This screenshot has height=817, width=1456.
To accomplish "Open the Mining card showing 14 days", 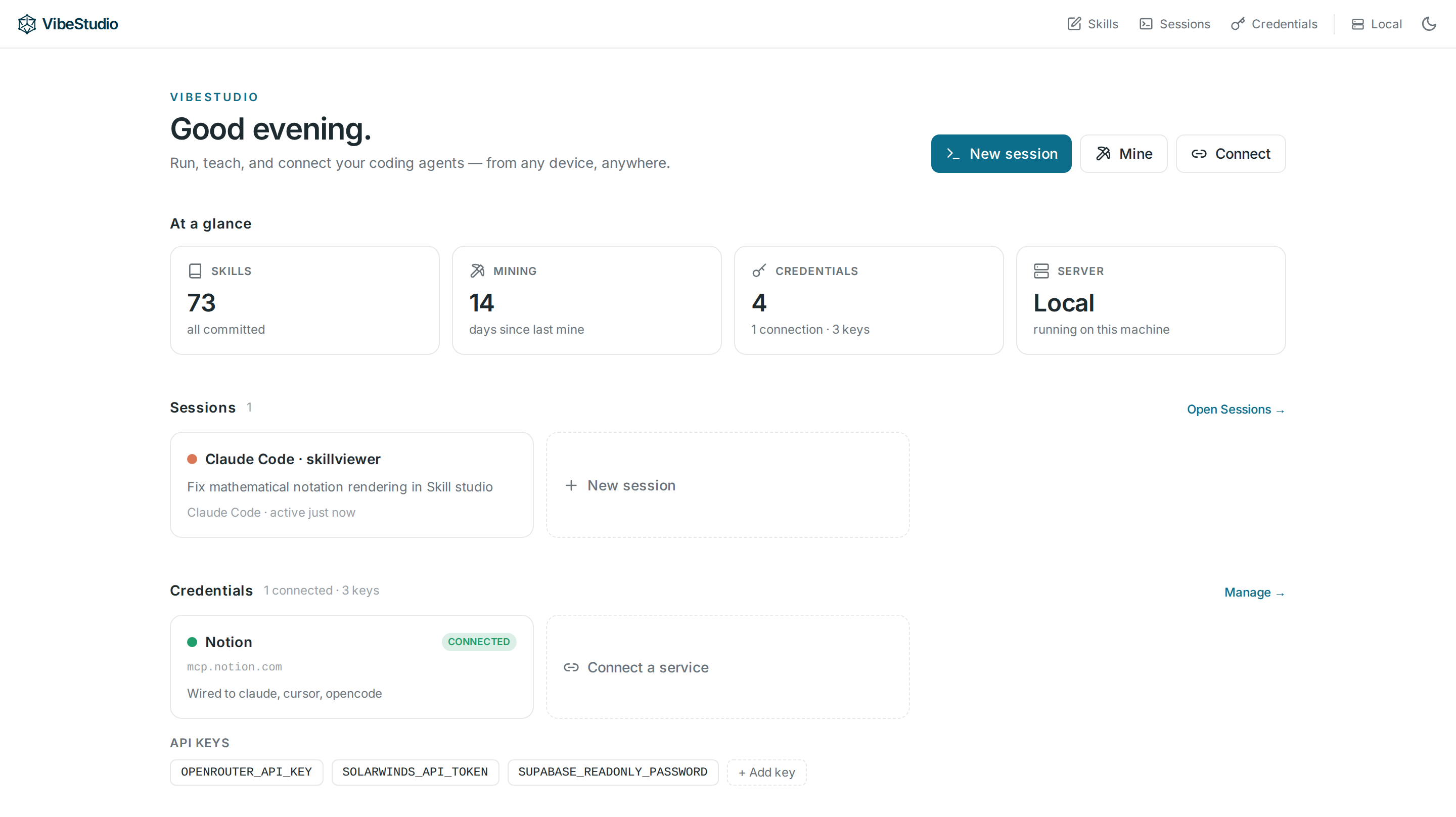I will click(586, 300).
